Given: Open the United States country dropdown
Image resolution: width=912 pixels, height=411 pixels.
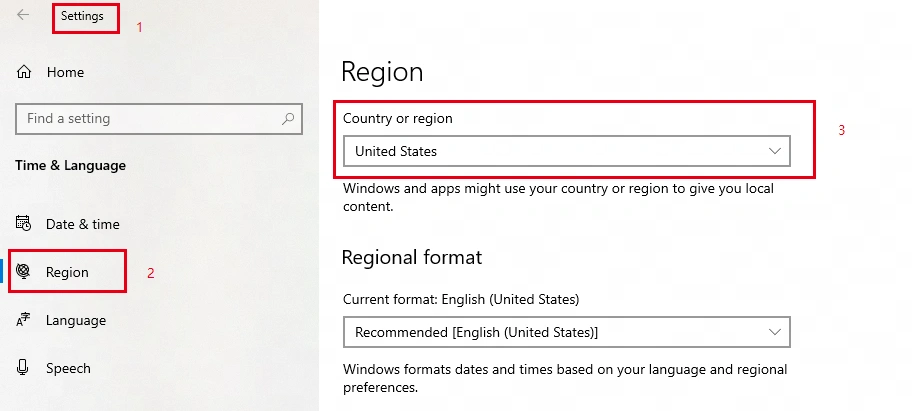Looking at the screenshot, I should click(x=567, y=151).
